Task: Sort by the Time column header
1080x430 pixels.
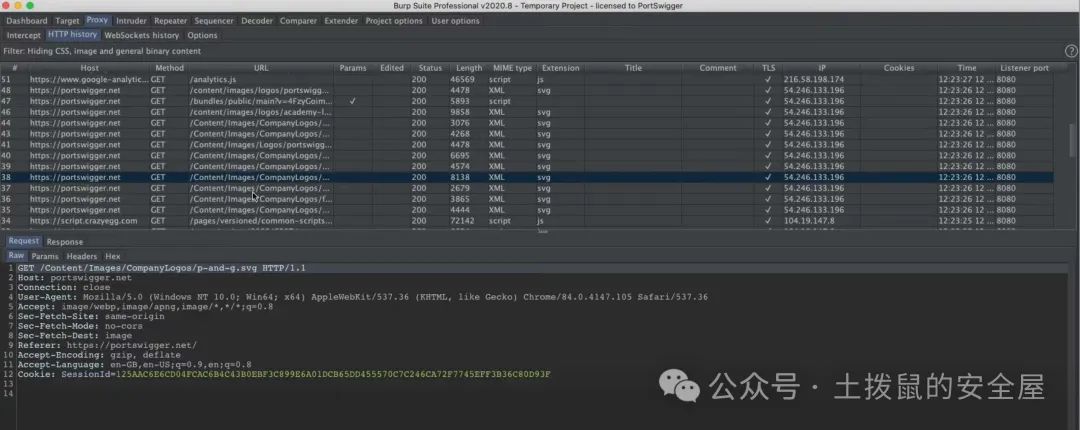Action: pos(966,68)
